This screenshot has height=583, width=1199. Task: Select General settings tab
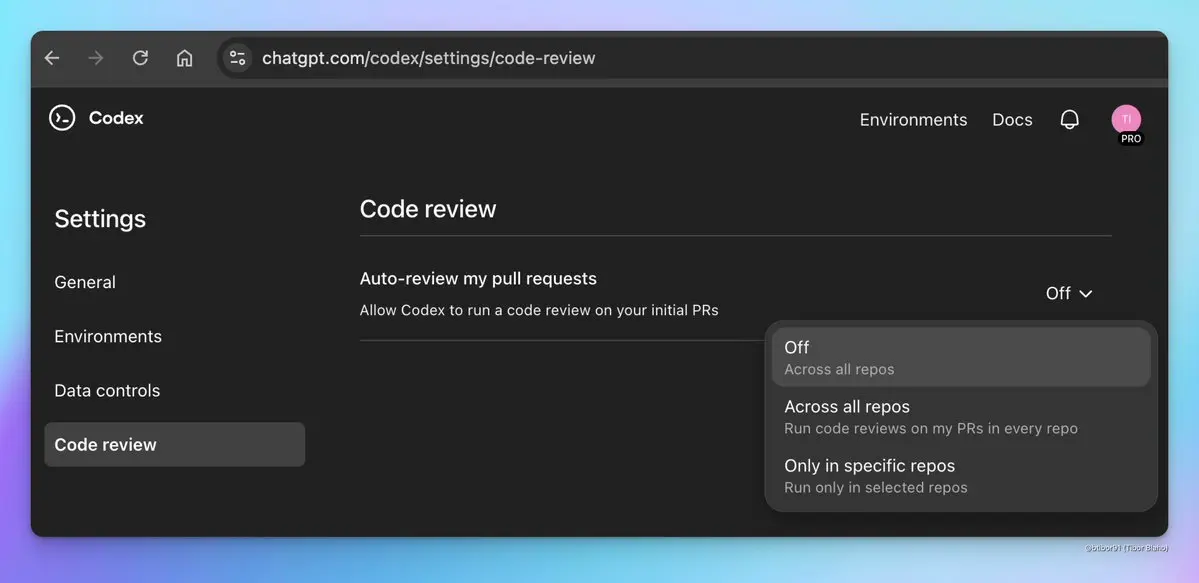pos(85,282)
